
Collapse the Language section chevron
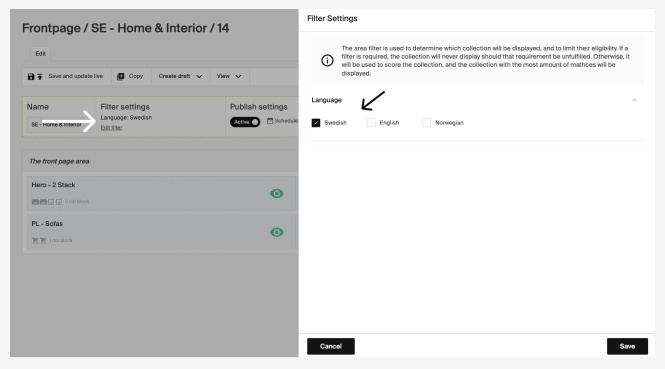634,100
